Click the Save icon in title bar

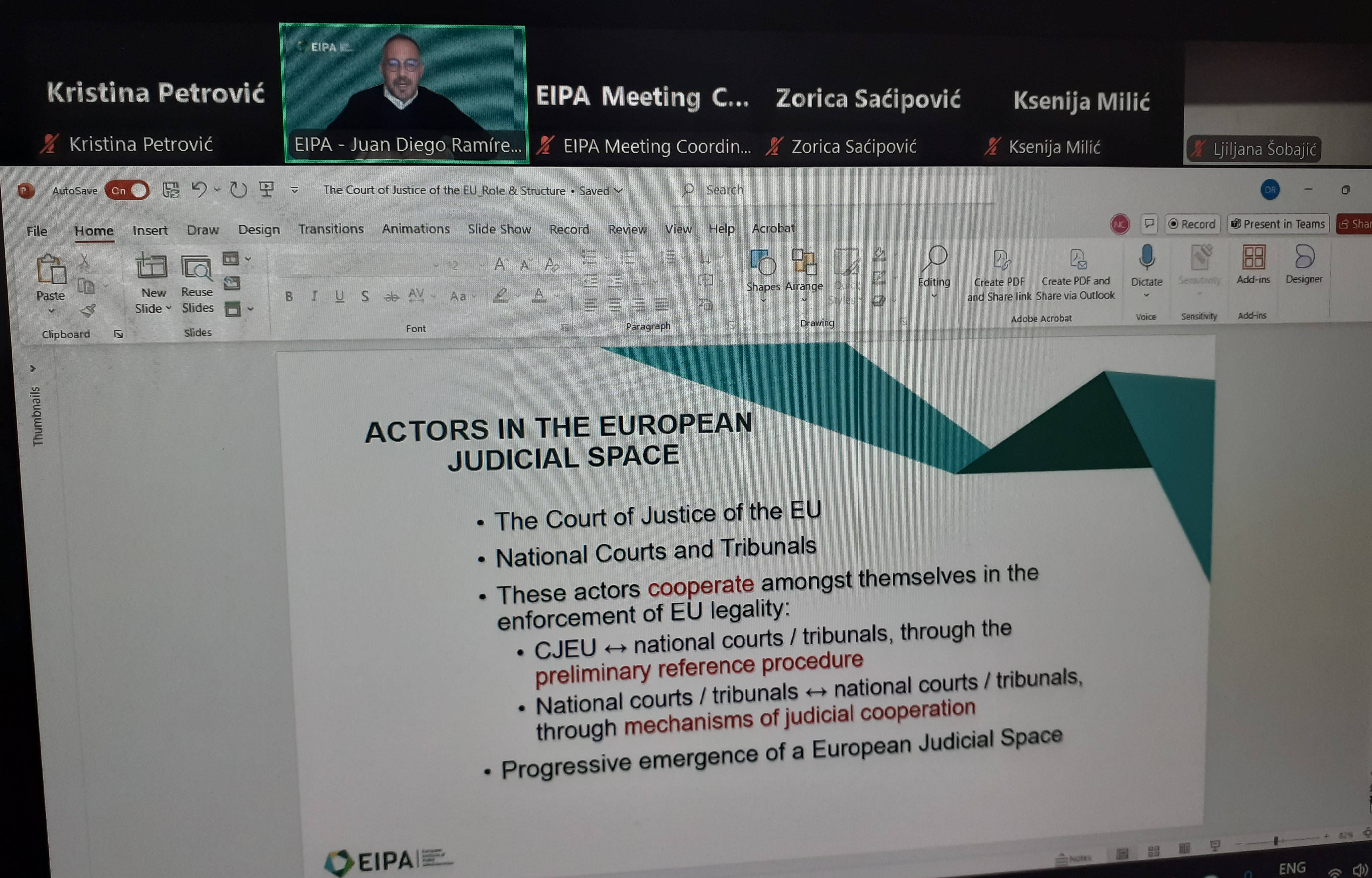171,190
